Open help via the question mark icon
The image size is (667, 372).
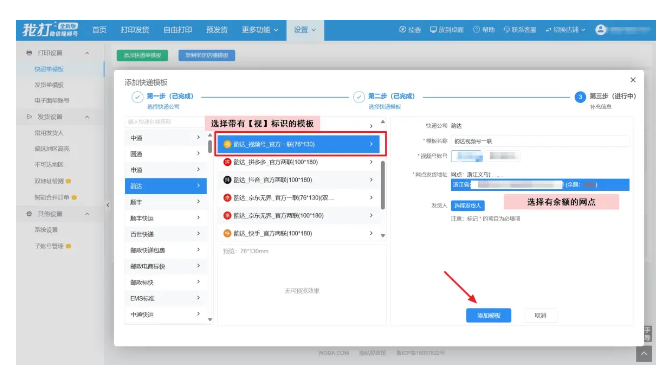click(476, 29)
